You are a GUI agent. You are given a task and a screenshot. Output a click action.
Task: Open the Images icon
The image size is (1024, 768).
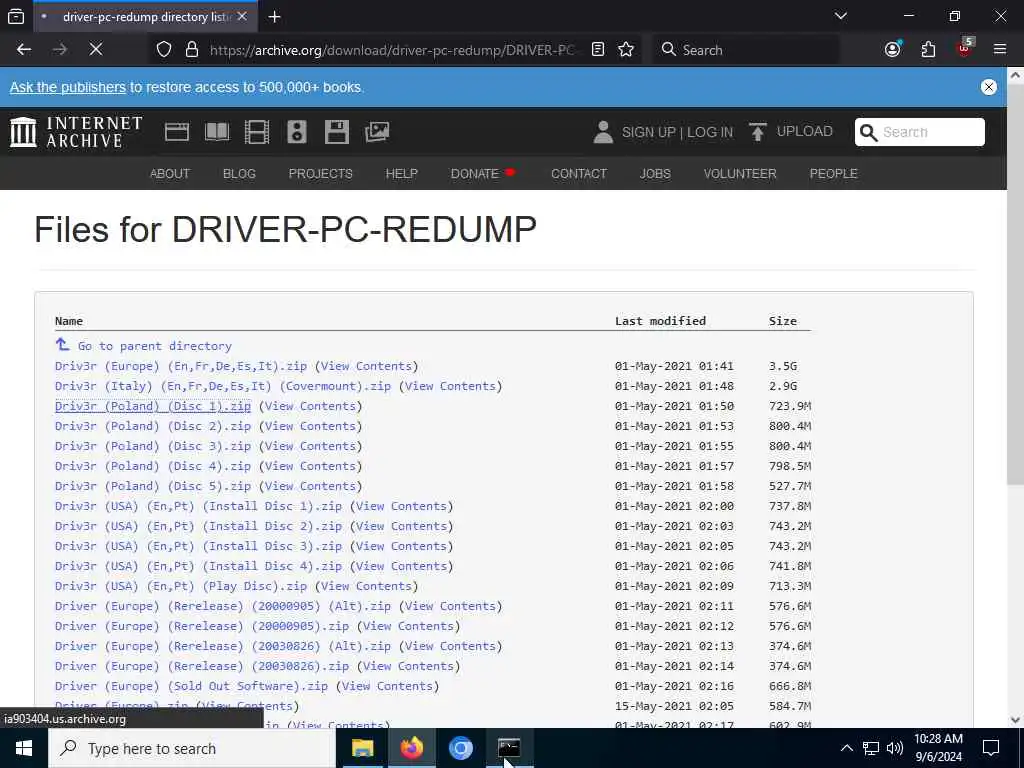coord(377,132)
